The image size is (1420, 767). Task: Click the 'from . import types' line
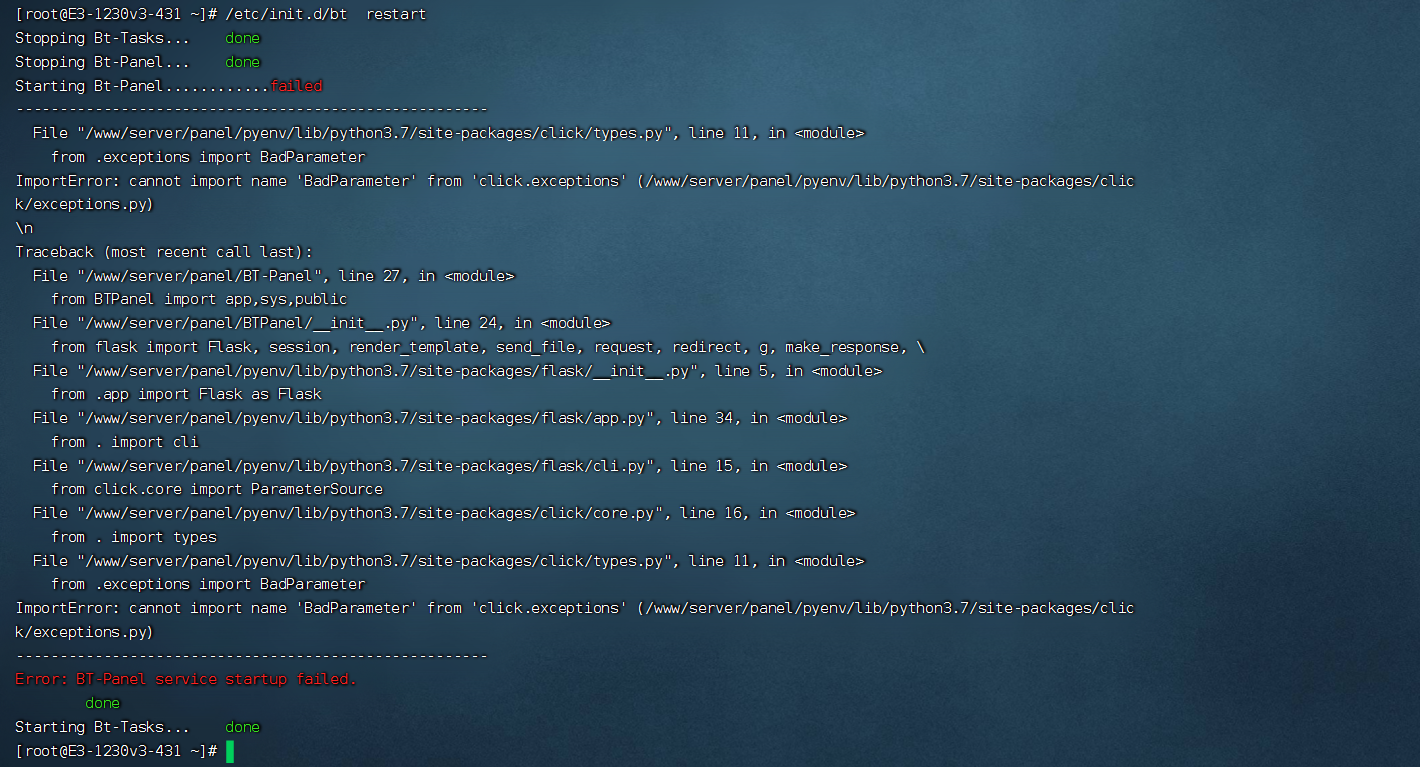(x=134, y=537)
